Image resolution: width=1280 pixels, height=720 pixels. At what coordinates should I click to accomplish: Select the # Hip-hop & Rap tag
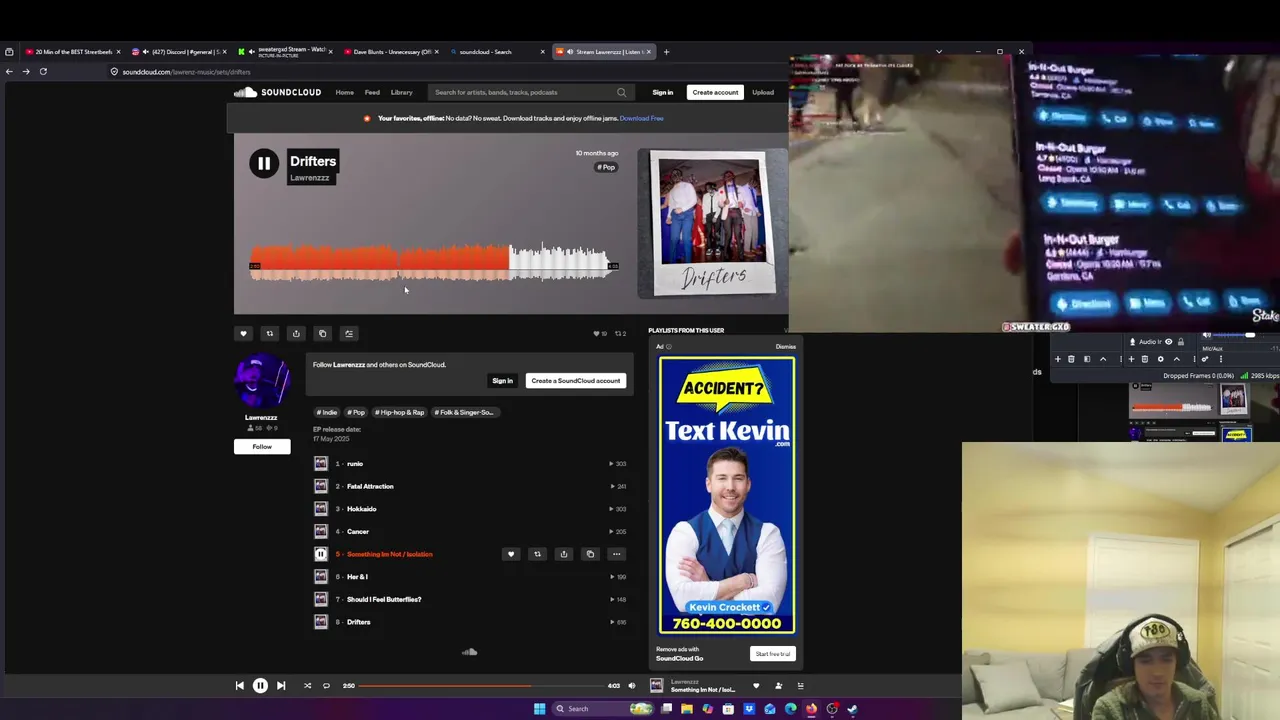(400, 412)
